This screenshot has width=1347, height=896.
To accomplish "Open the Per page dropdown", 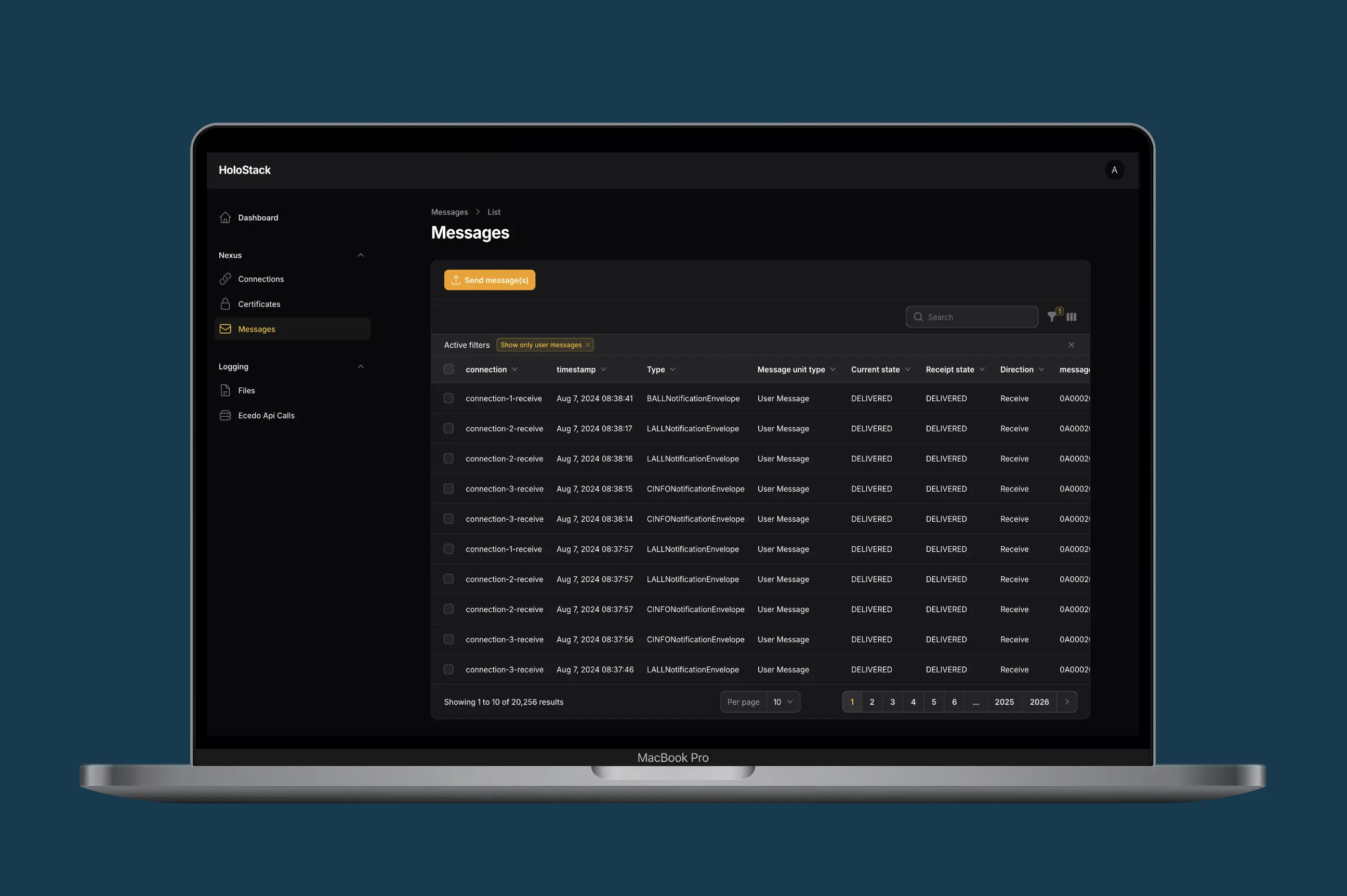I will (783, 702).
